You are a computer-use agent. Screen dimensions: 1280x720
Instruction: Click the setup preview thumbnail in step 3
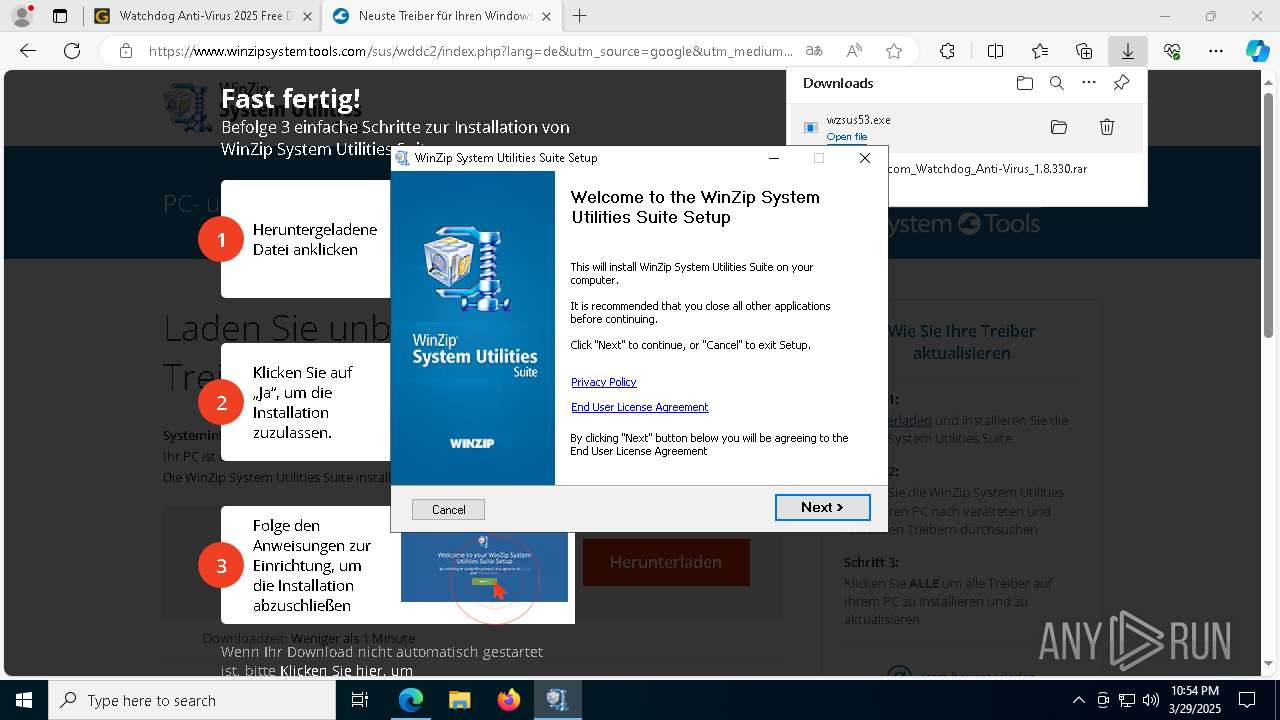pyautogui.click(x=484, y=566)
